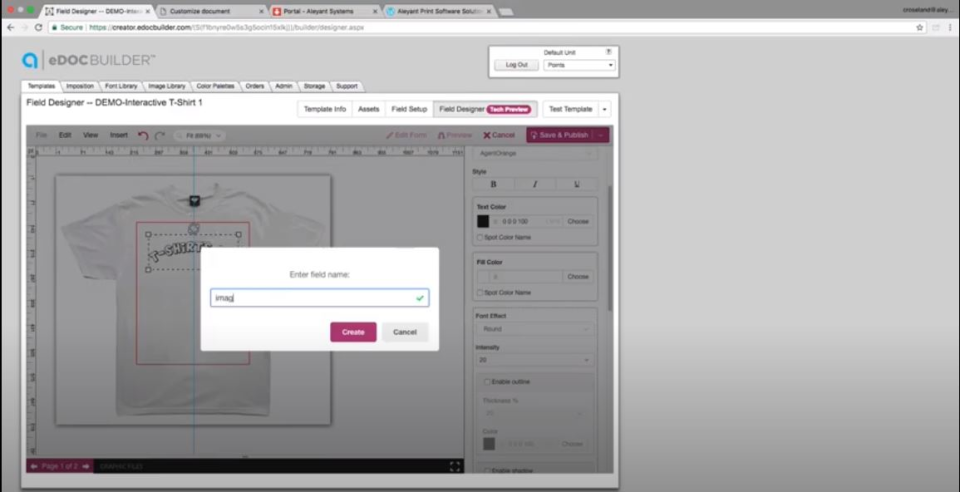The width and height of the screenshot is (960, 492).
Task: Open the Template Info tab
Action: coord(325,109)
